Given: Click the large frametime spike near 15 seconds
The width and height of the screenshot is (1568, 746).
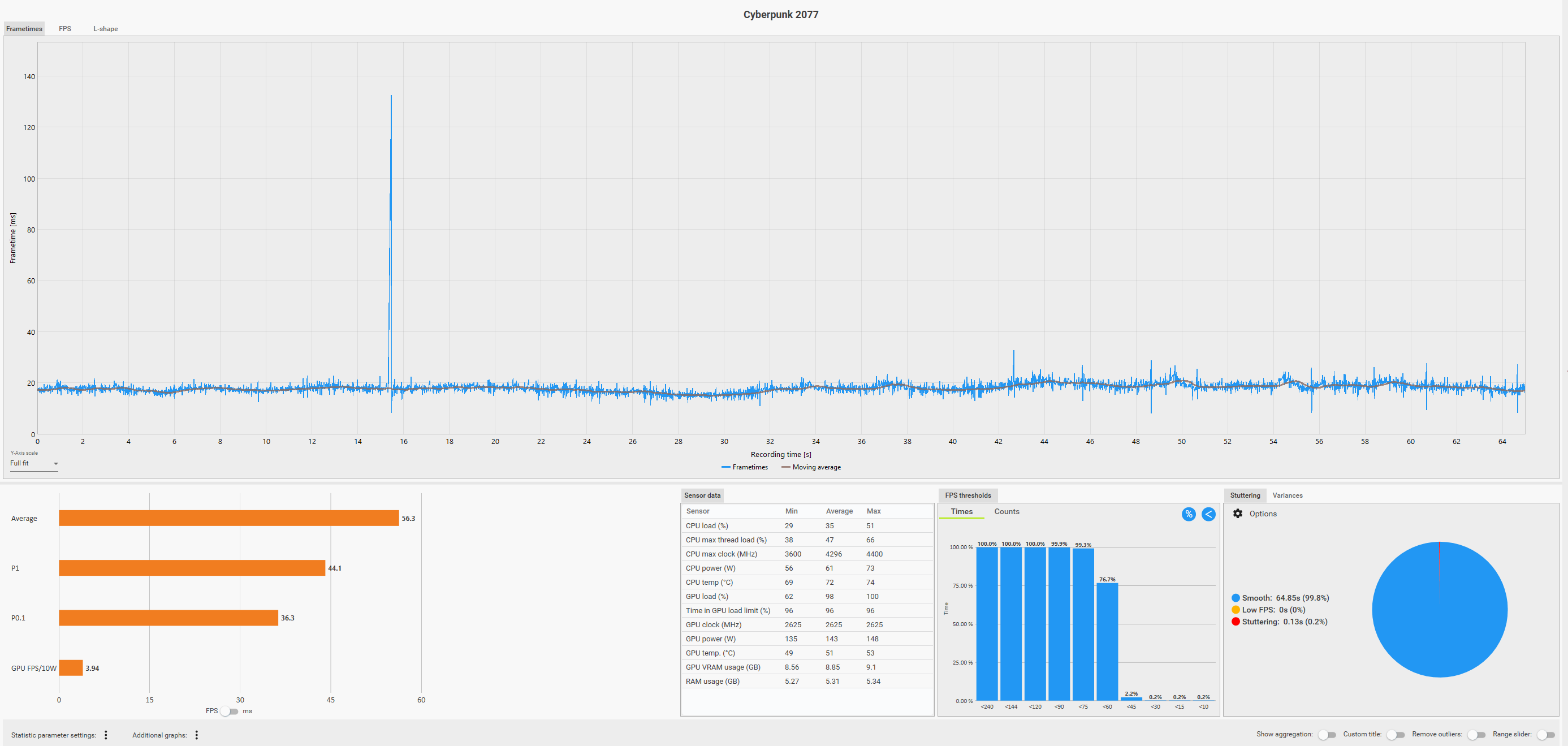Looking at the screenshot, I should click(391, 244).
